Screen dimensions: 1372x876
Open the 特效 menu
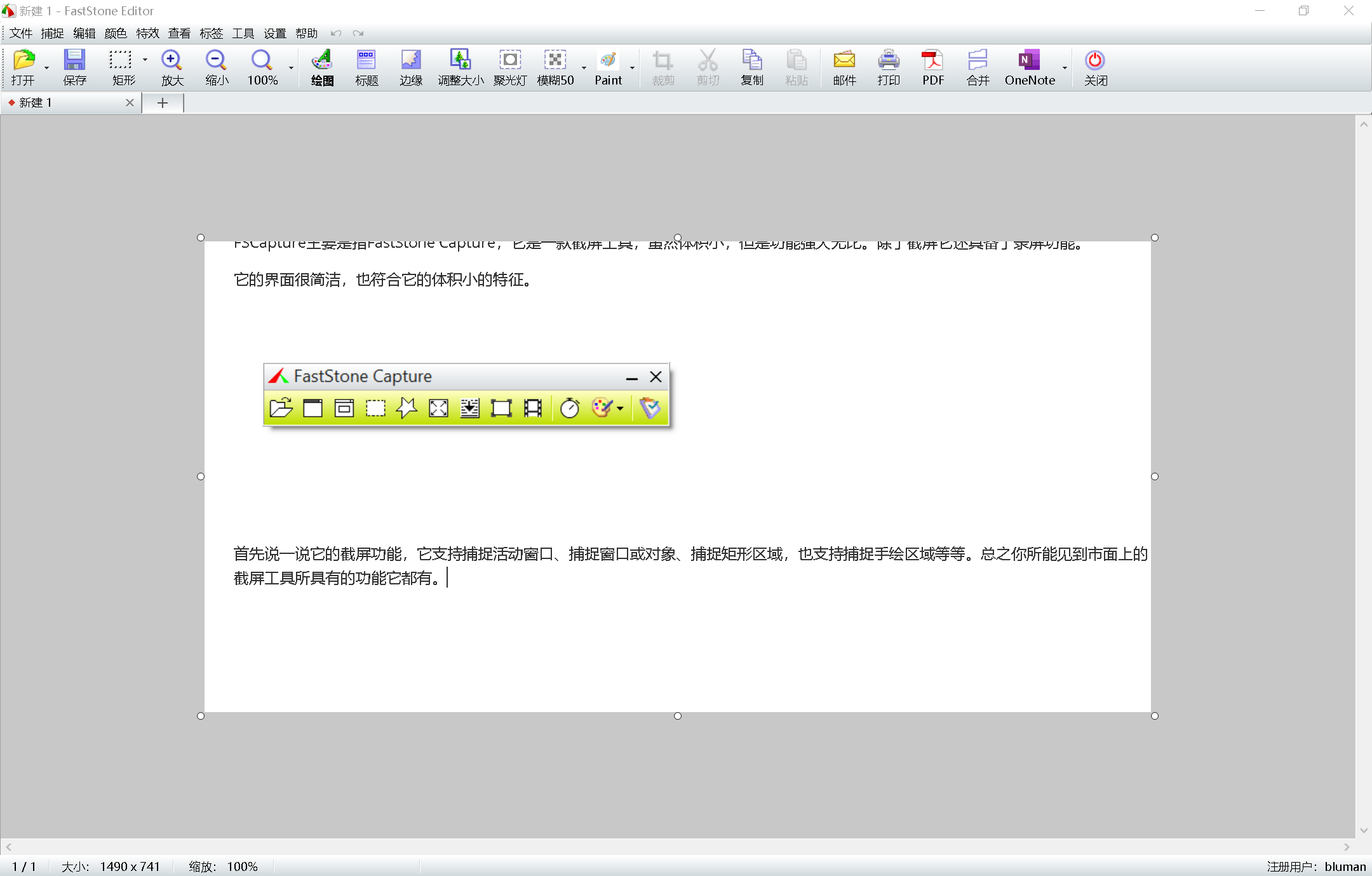coord(147,33)
